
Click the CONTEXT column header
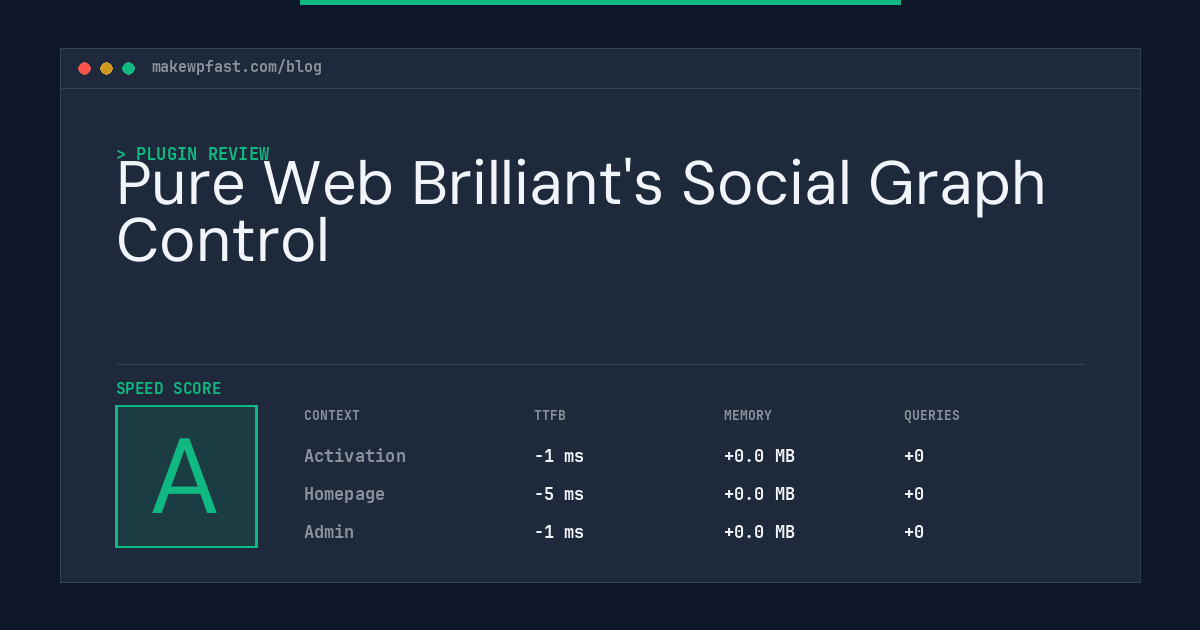[332, 416]
